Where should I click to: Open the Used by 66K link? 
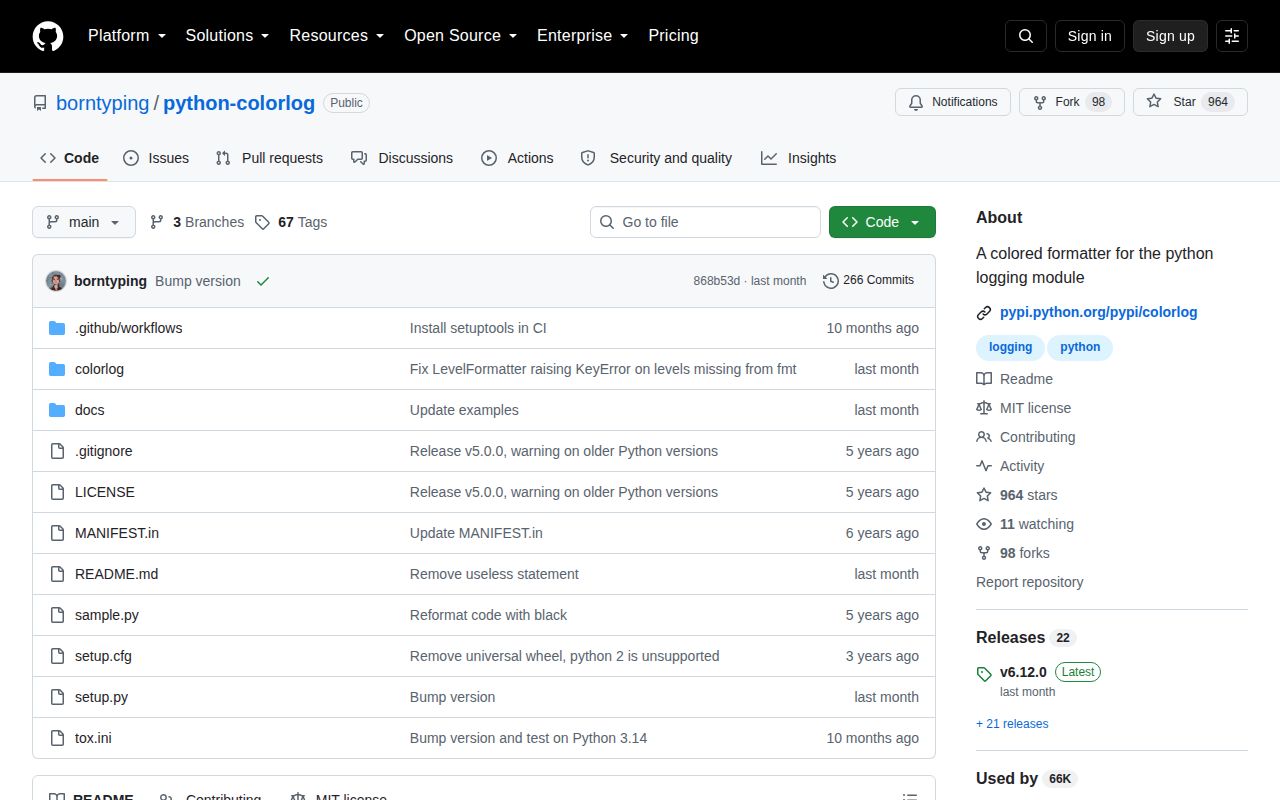coord(1026,779)
